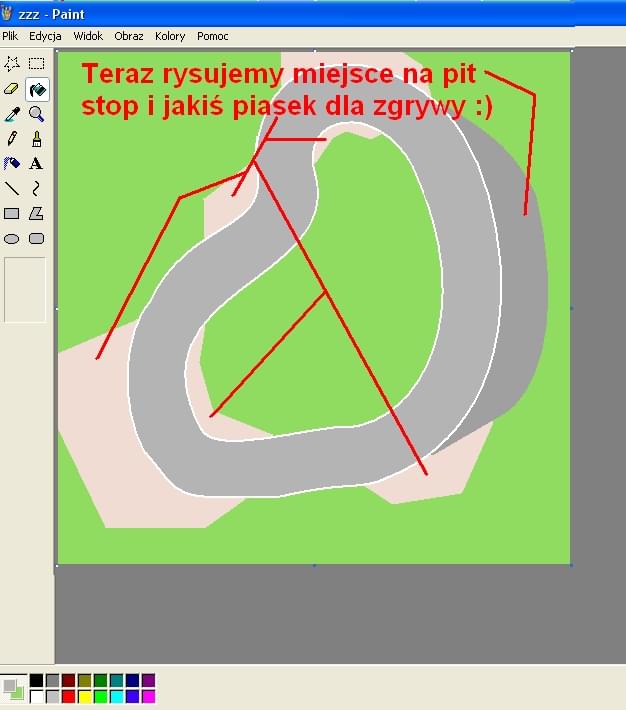Choose the straight Line tool

[x=12, y=188]
